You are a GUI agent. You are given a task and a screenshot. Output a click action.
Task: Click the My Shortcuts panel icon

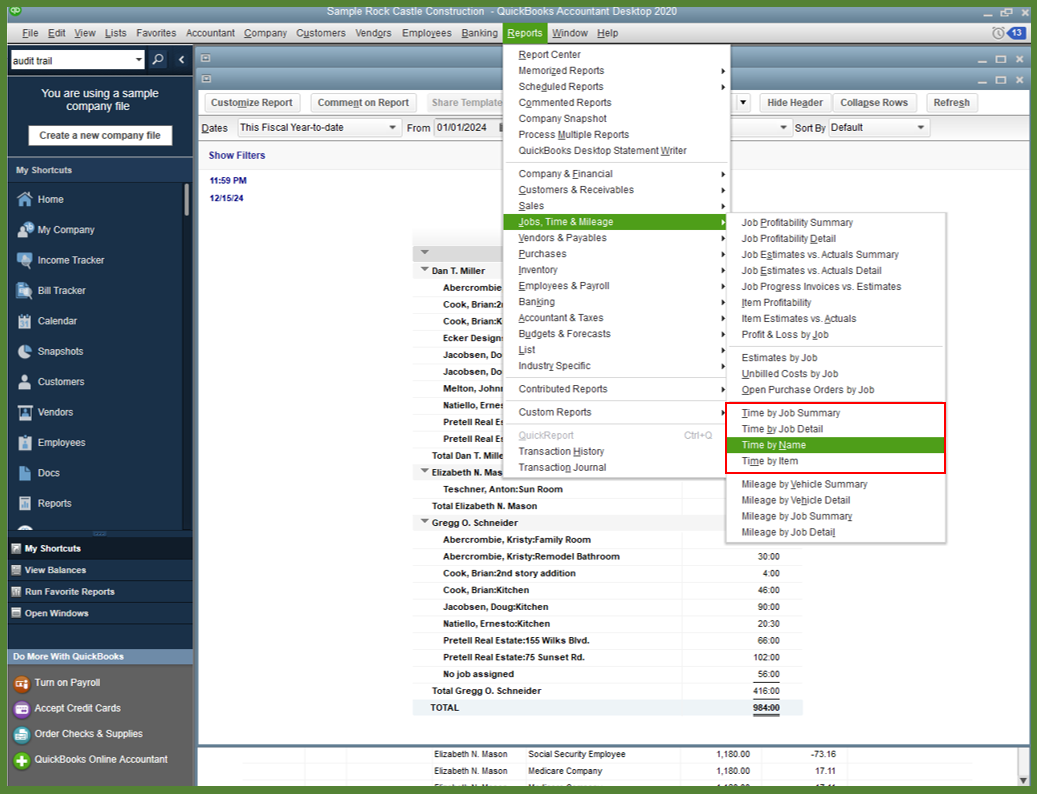(16, 548)
